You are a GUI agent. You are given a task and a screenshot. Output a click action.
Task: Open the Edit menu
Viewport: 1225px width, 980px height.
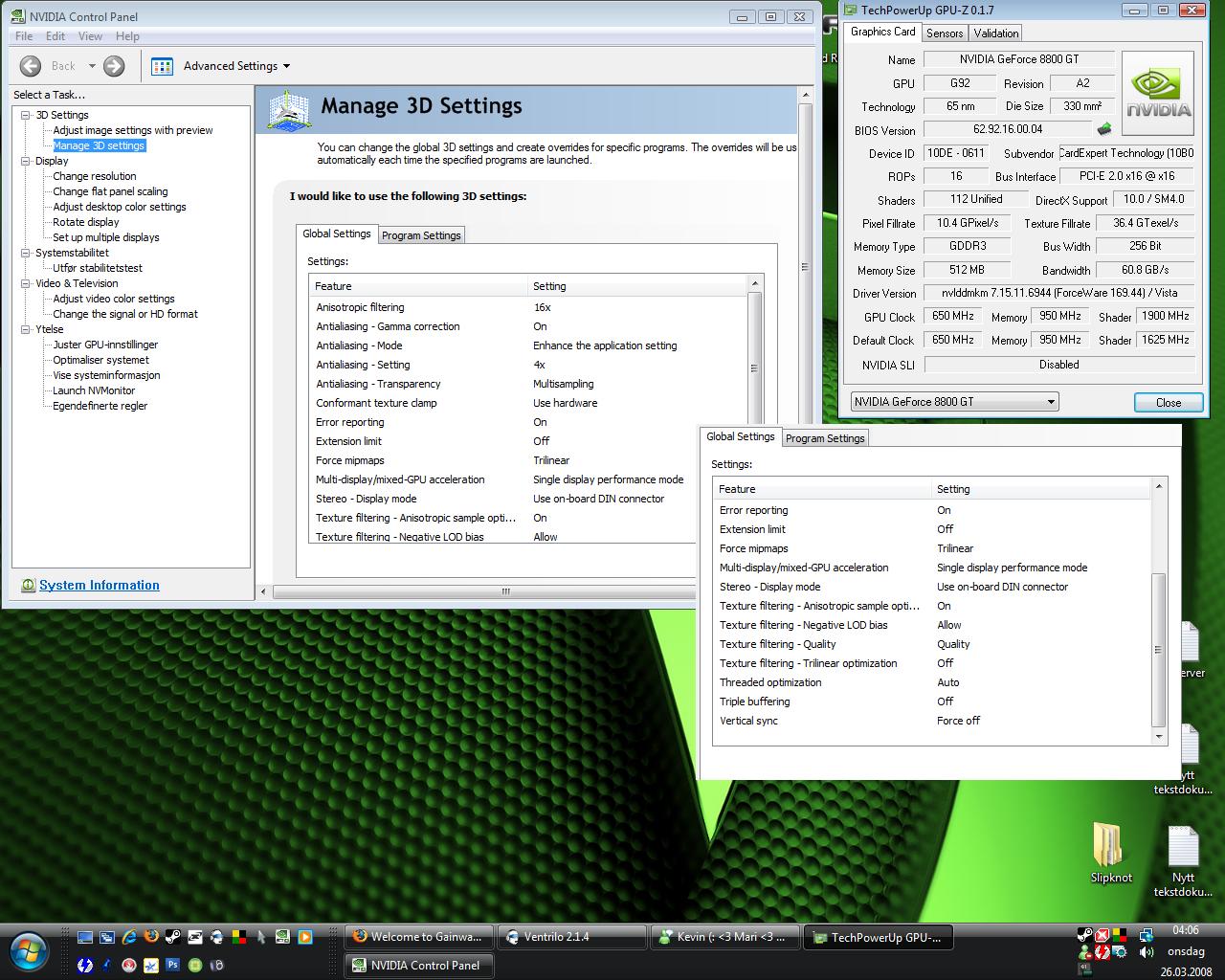[56, 36]
